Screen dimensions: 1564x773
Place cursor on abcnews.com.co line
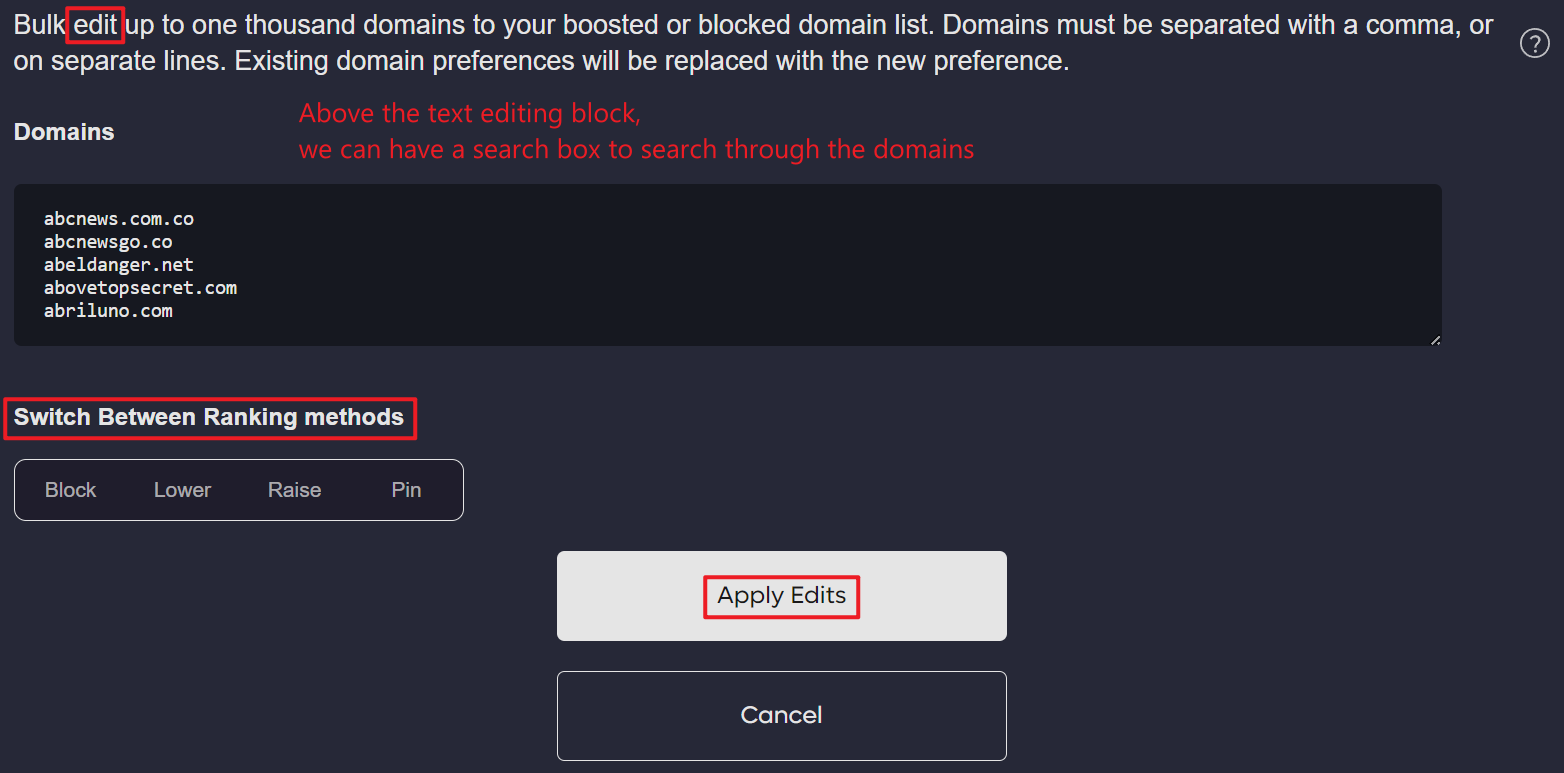[x=118, y=219]
